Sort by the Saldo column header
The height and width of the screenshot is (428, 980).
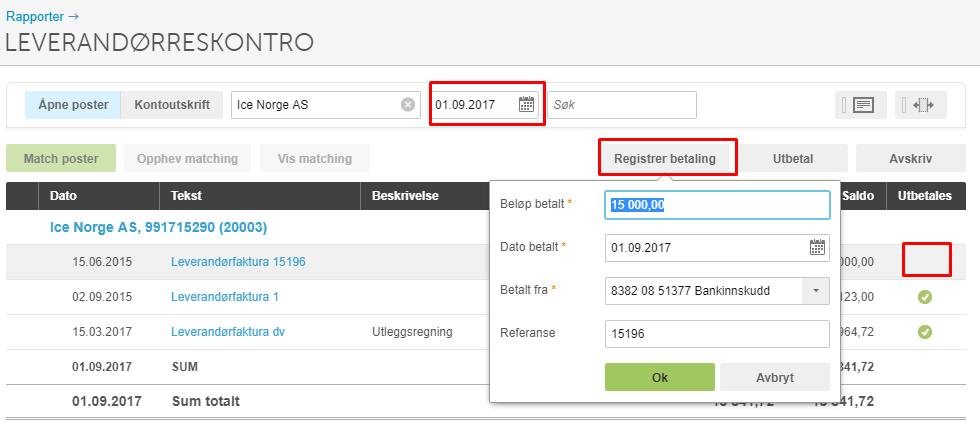[858, 196]
